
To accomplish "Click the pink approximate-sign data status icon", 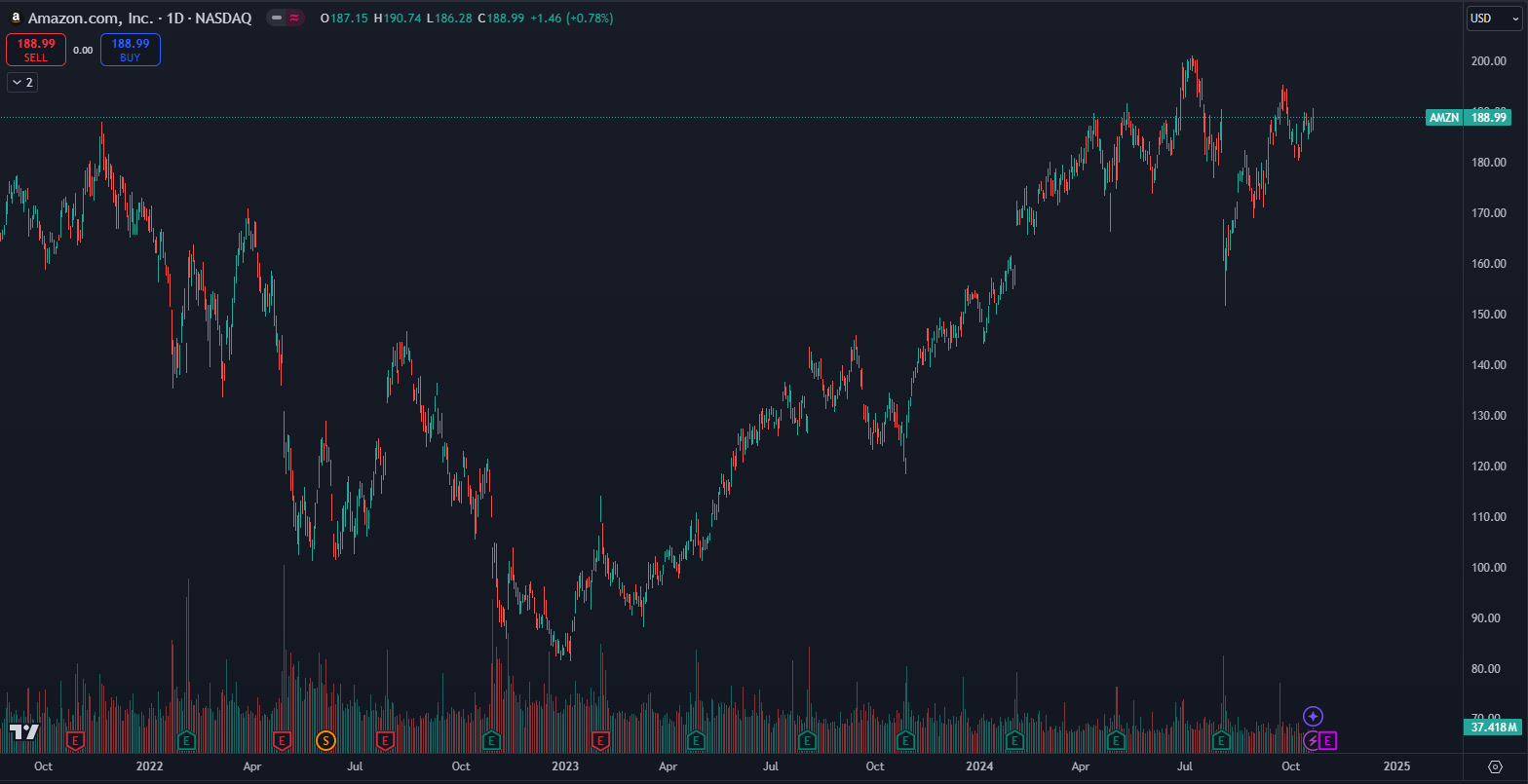I will coord(294,19).
